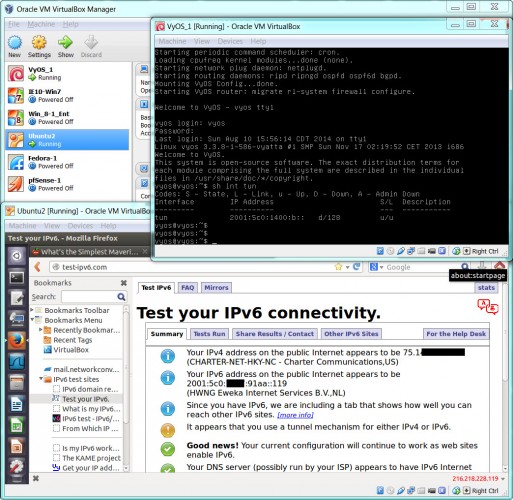Click search magnifier in Bookmarks sidebar
513x500 pixels.
coord(121,297)
